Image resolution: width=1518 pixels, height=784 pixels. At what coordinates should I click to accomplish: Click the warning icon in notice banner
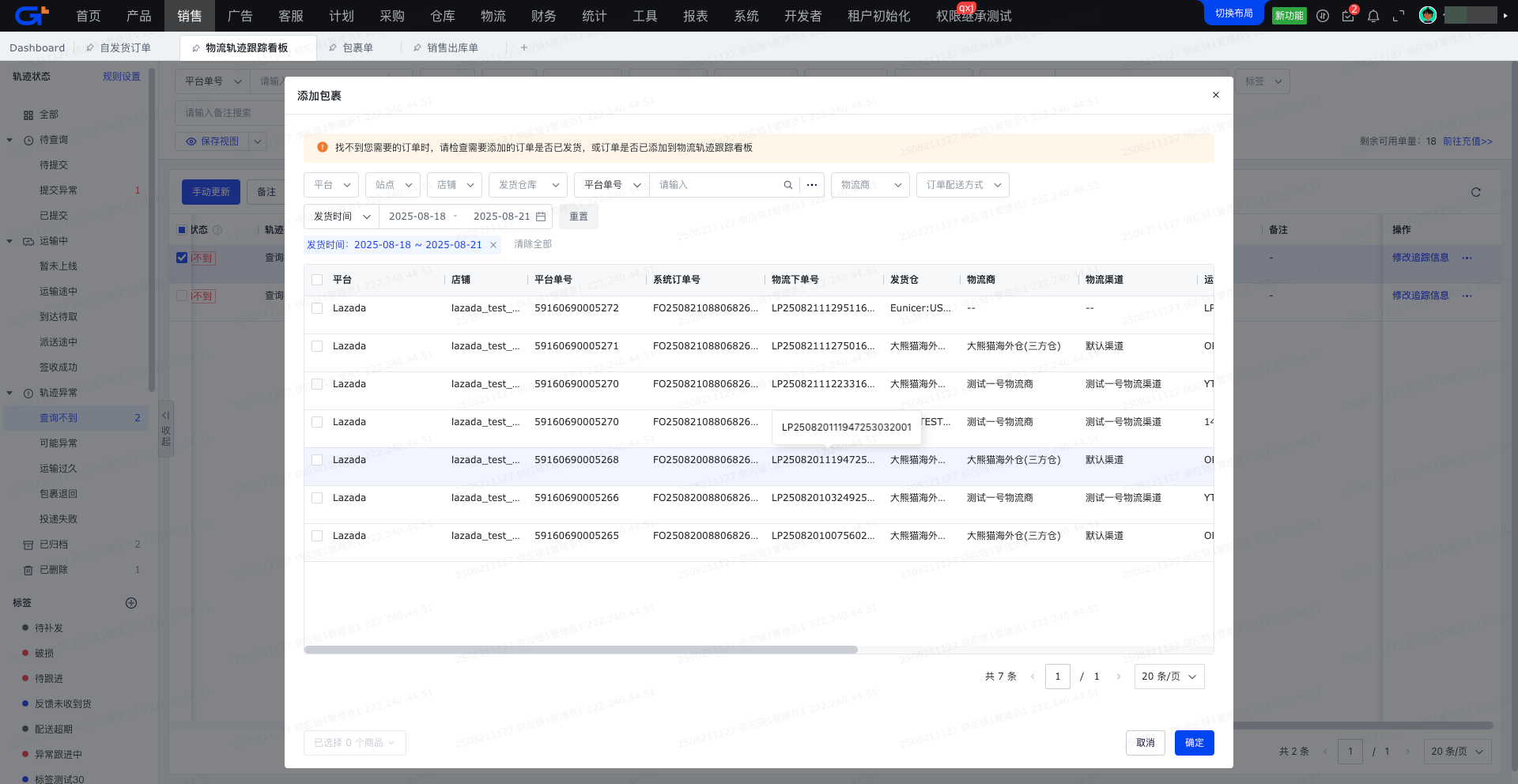323,147
